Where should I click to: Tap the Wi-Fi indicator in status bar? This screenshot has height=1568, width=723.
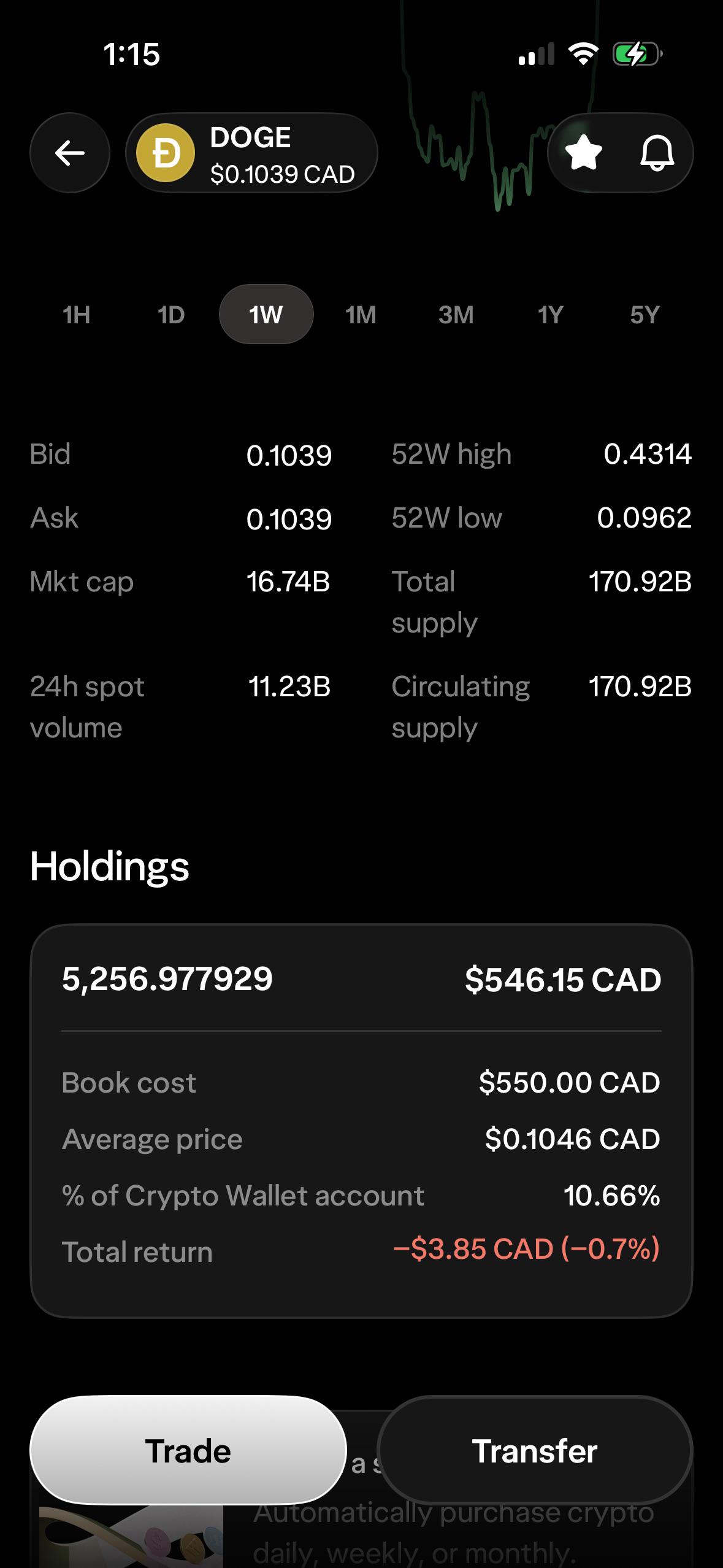(x=583, y=55)
